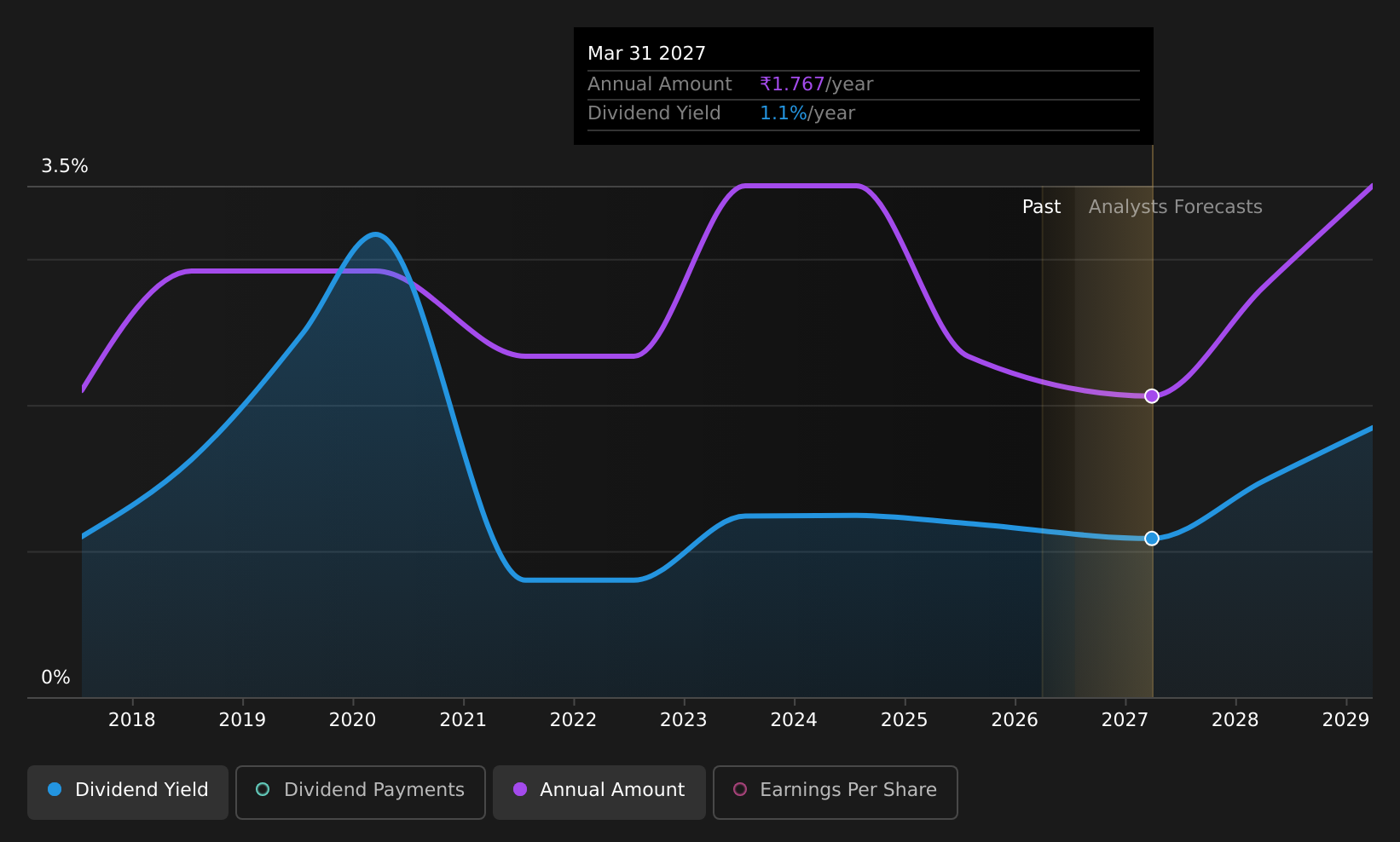Toggle the Annual Amount legend series
The width and height of the screenshot is (1400, 842).
coord(599,792)
